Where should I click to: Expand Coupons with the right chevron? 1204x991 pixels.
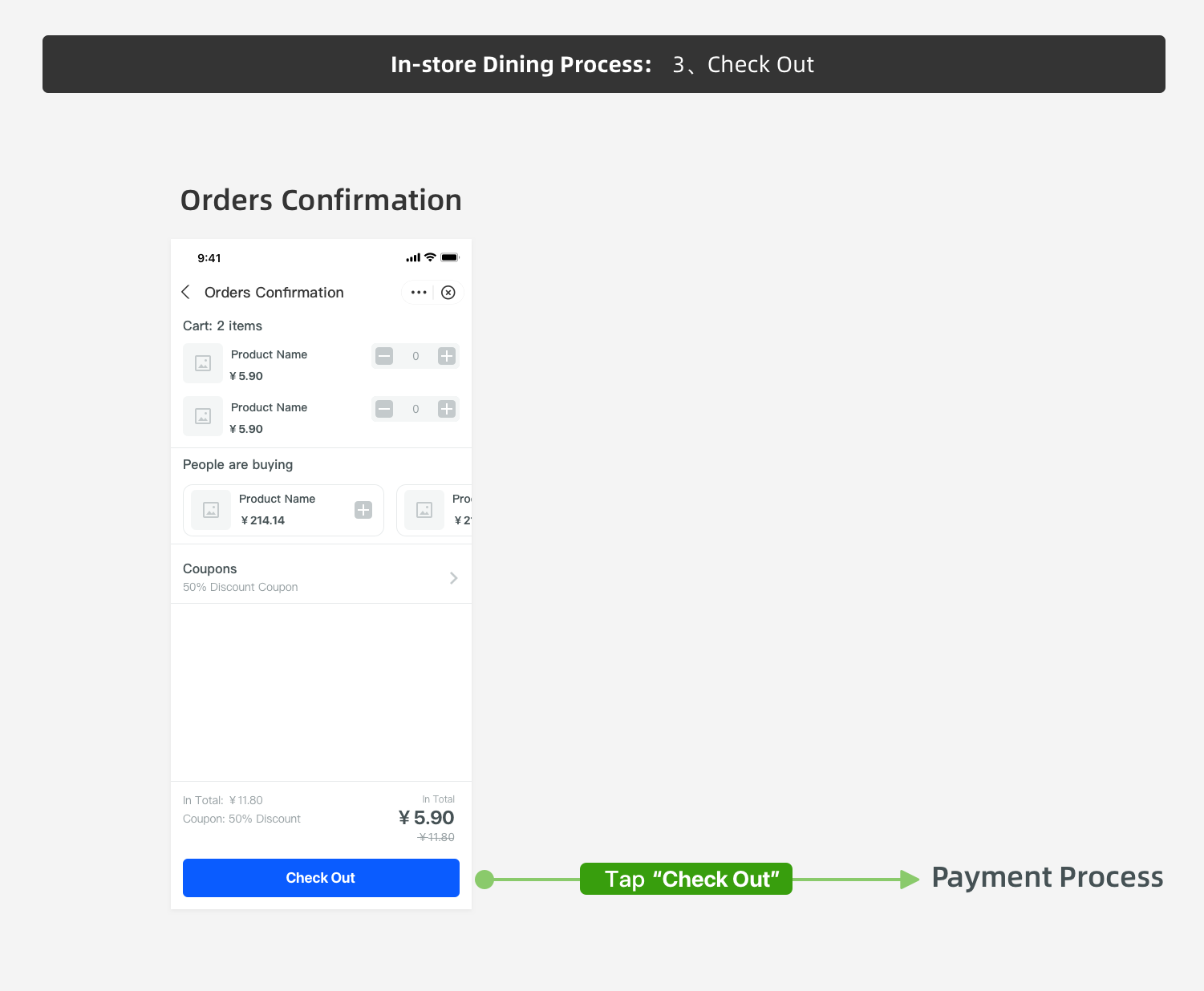(454, 578)
